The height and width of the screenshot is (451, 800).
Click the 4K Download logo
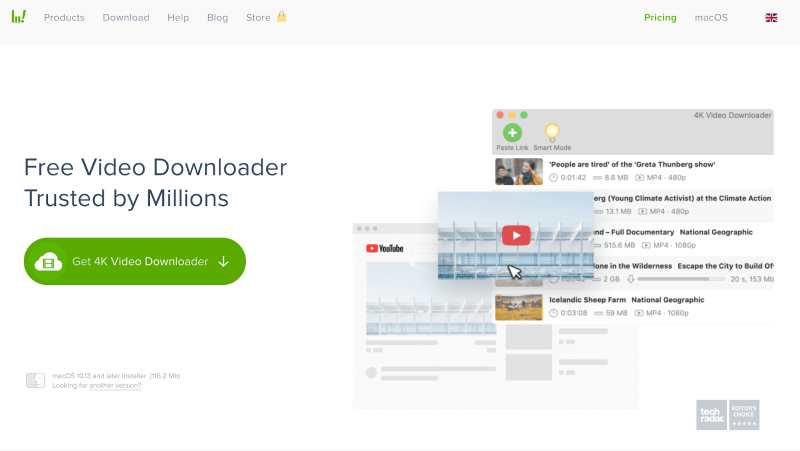(x=18, y=17)
